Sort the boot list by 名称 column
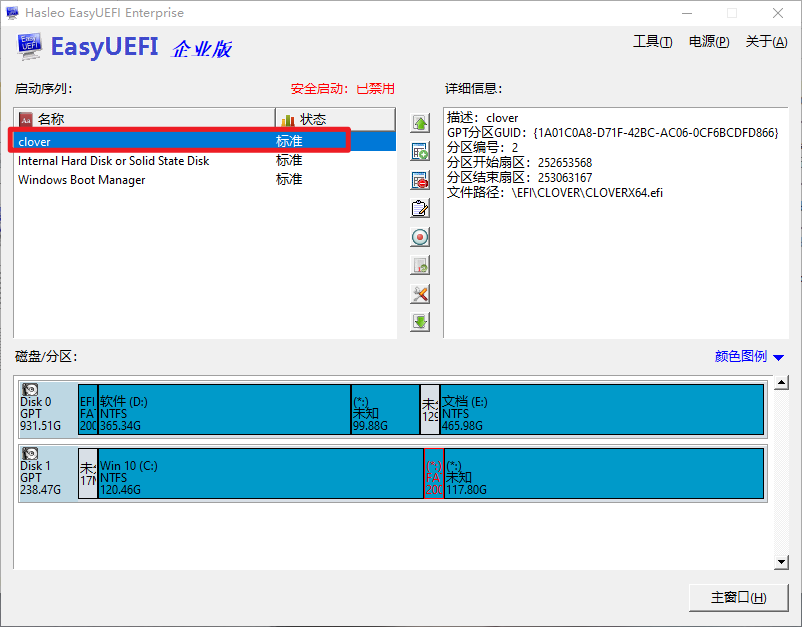 point(145,119)
